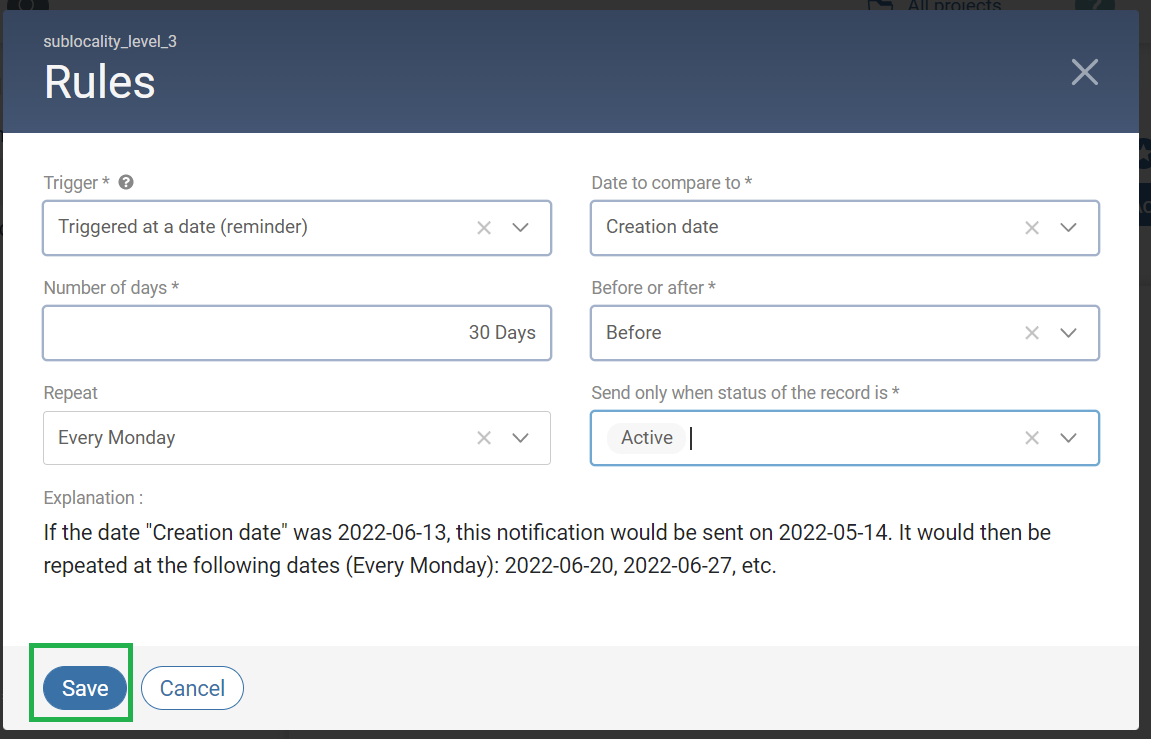Screen dimensions: 1151x739
Task: Open the Date to compare to dropdown
Action: tap(1068, 227)
